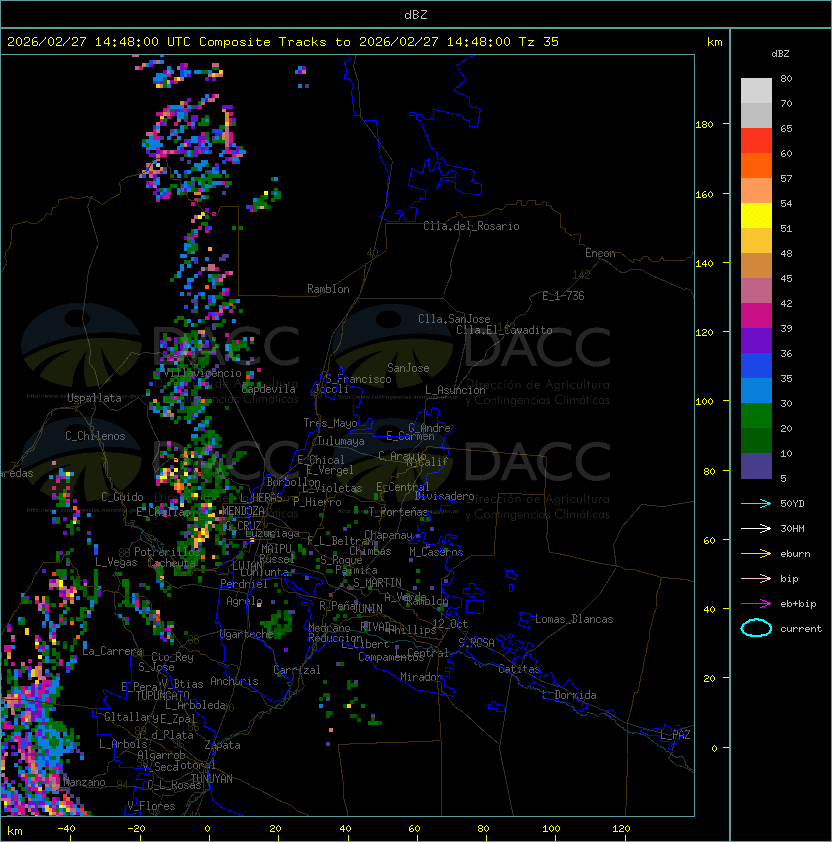This screenshot has width=832, height=842.
Task: Click the 'Zapata' map label
Action: click(222, 745)
